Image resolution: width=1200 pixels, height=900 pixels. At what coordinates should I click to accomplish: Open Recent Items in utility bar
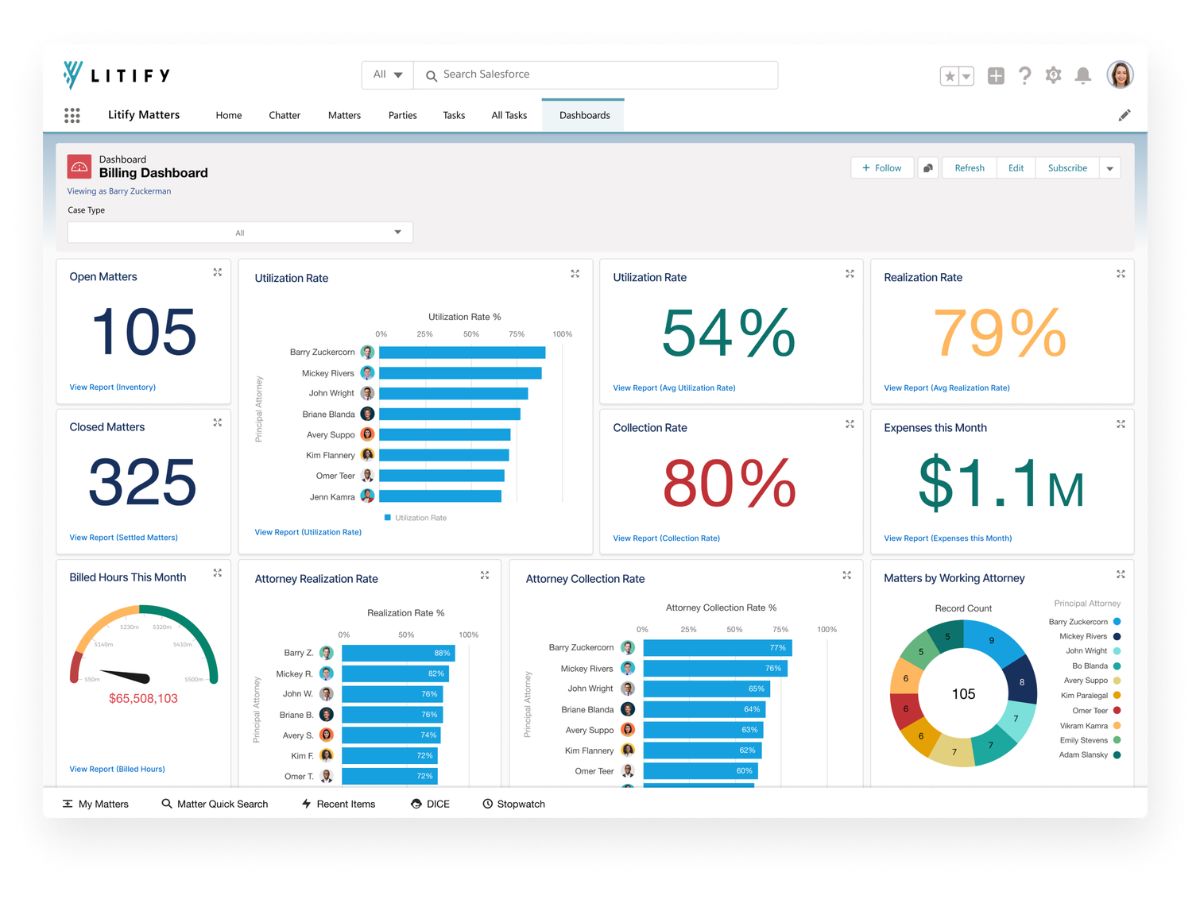tap(338, 804)
